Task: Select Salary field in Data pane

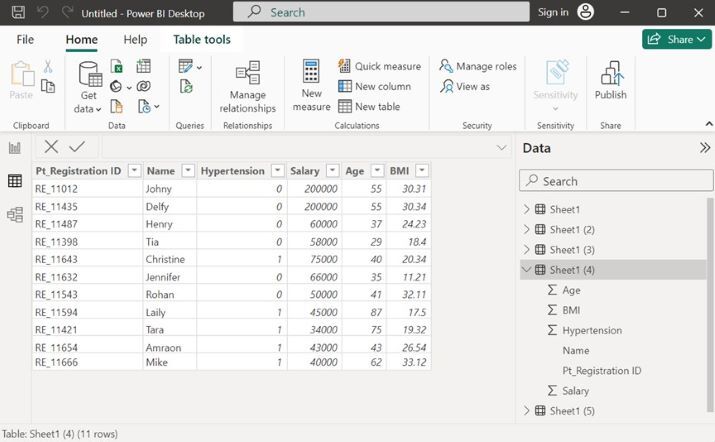Action: pyautogui.click(x=575, y=390)
